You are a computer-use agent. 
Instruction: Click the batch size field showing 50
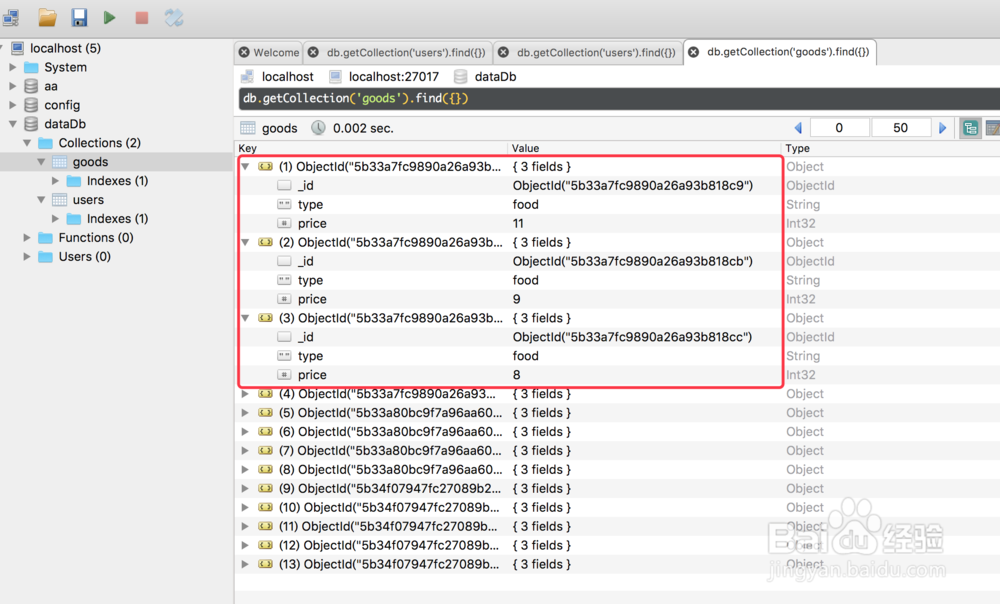900,127
